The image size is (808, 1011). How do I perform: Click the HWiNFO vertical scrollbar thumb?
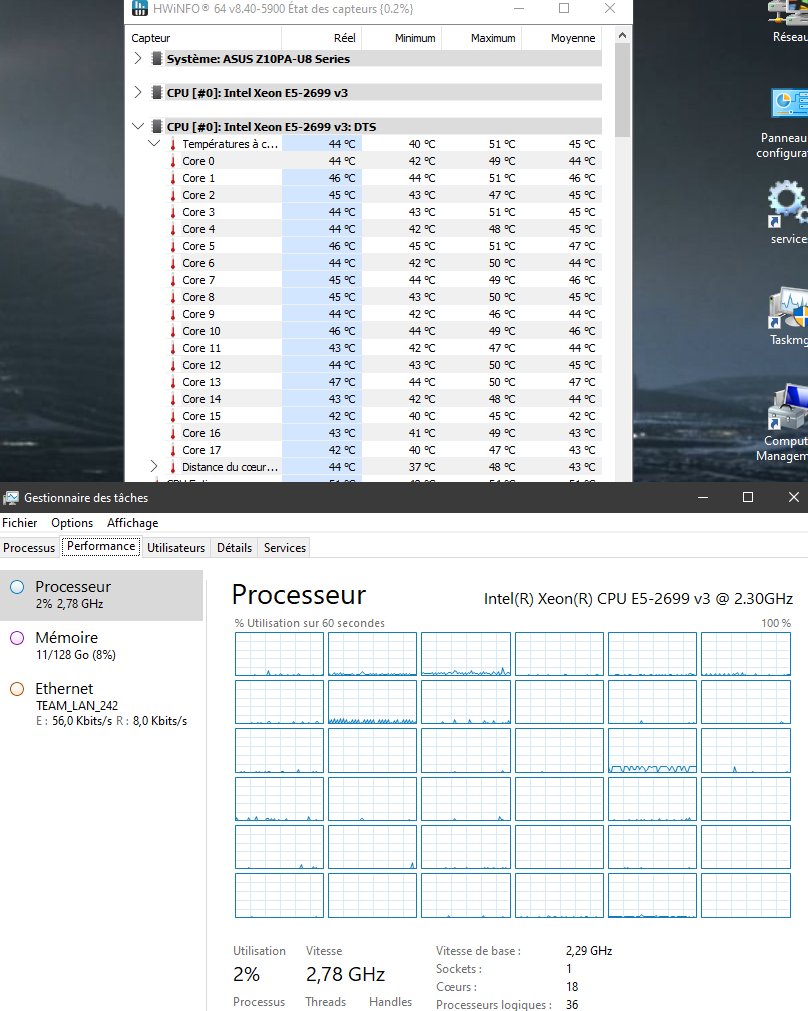point(622,90)
